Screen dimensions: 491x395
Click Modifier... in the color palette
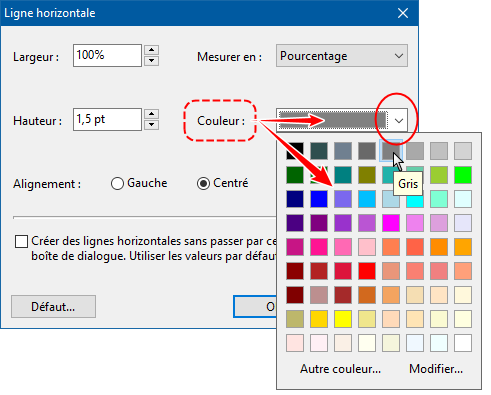(436, 369)
